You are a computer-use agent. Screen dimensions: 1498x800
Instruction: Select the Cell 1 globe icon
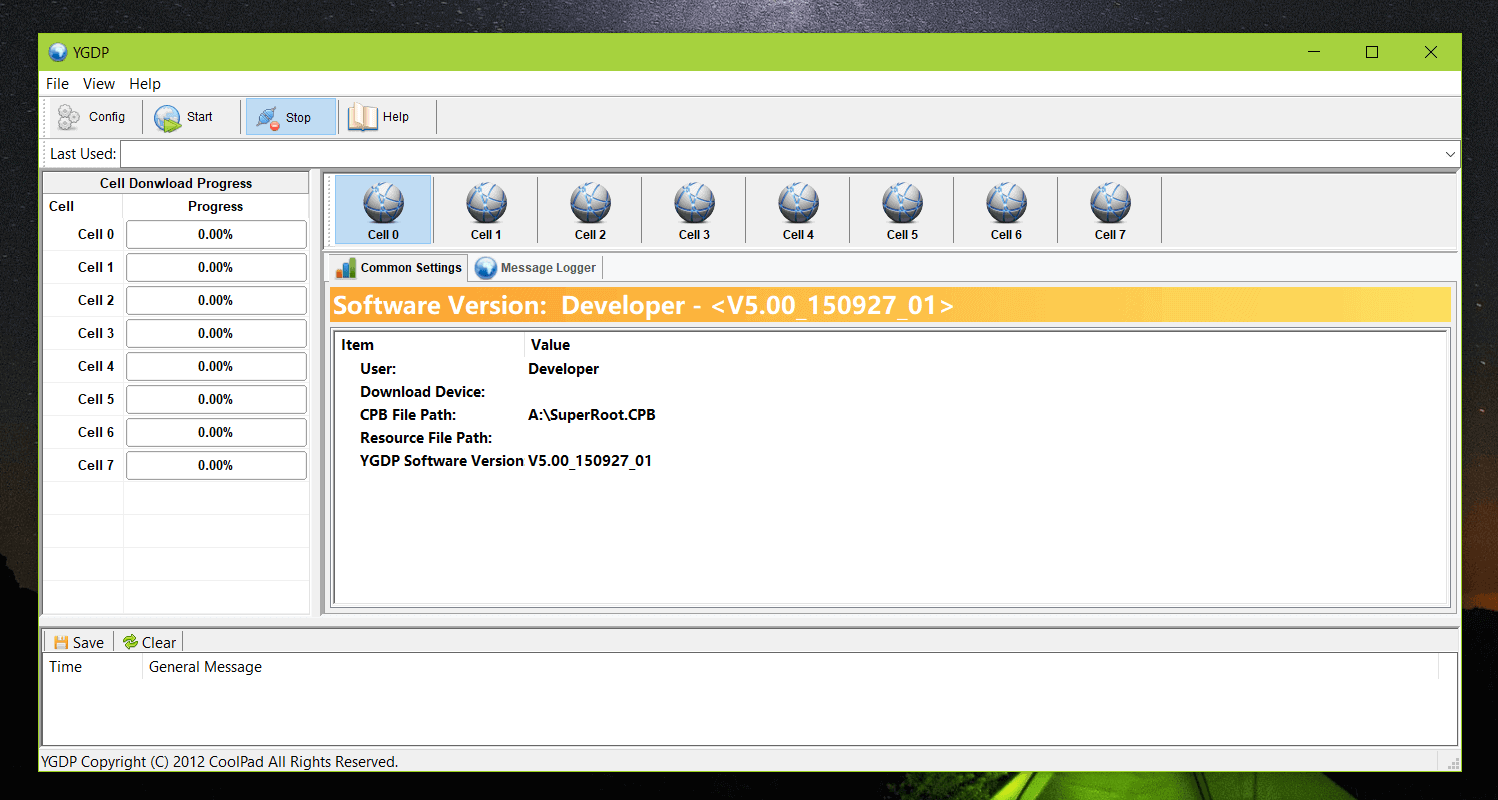[486, 203]
